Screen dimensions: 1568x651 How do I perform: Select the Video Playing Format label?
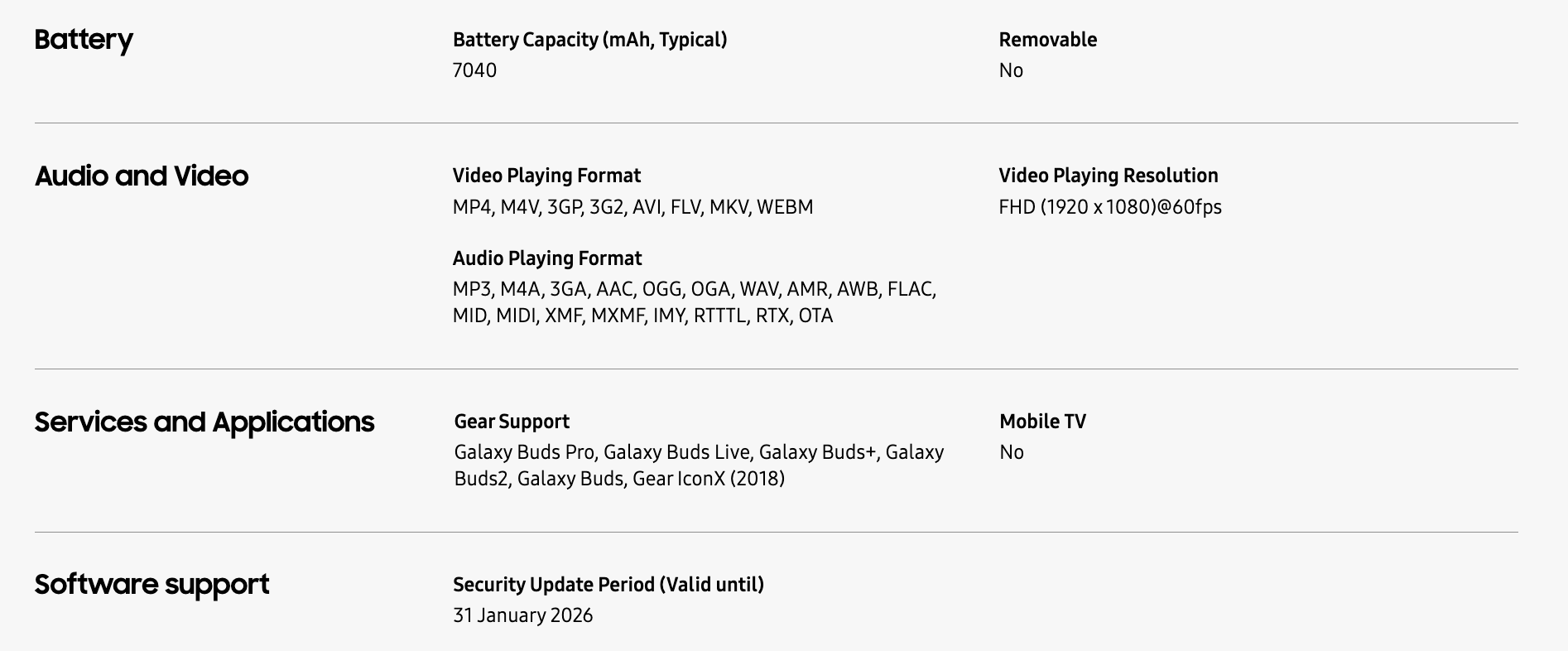[x=546, y=176]
